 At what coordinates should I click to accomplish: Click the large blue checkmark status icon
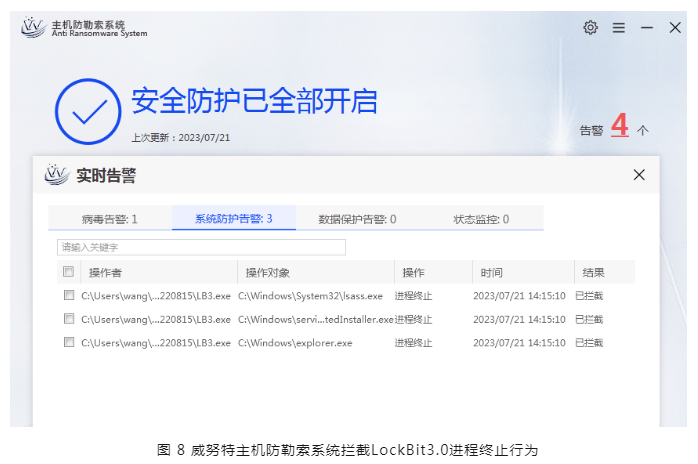87,109
